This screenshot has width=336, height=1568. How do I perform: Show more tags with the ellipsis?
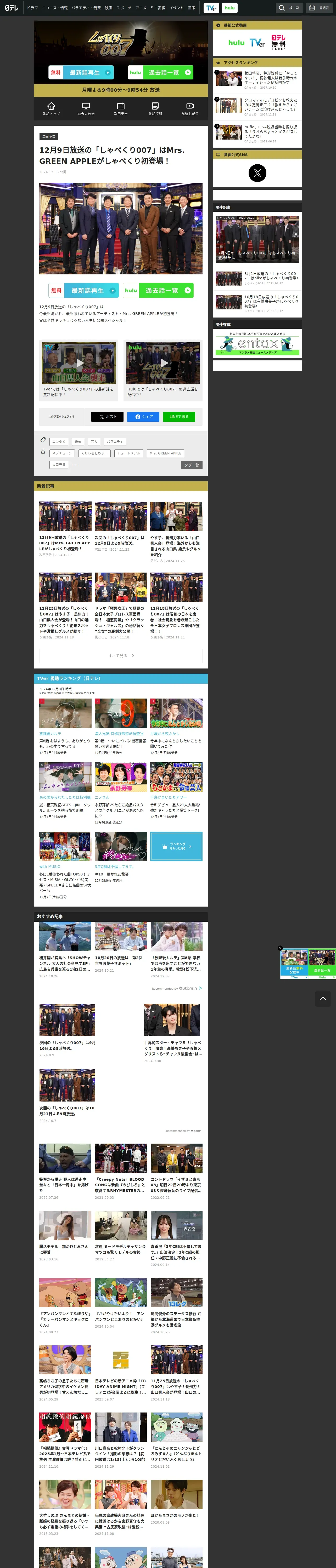pyautogui.click(x=75, y=465)
